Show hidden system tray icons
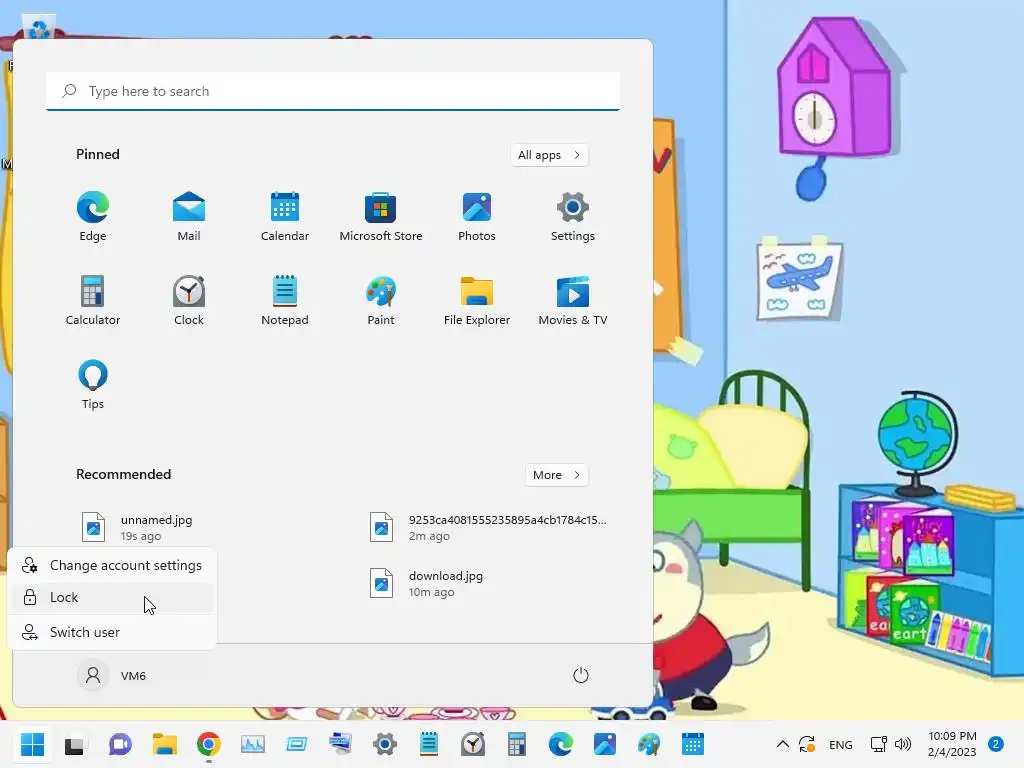This screenshot has height=768, width=1024. tap(782, 744)
